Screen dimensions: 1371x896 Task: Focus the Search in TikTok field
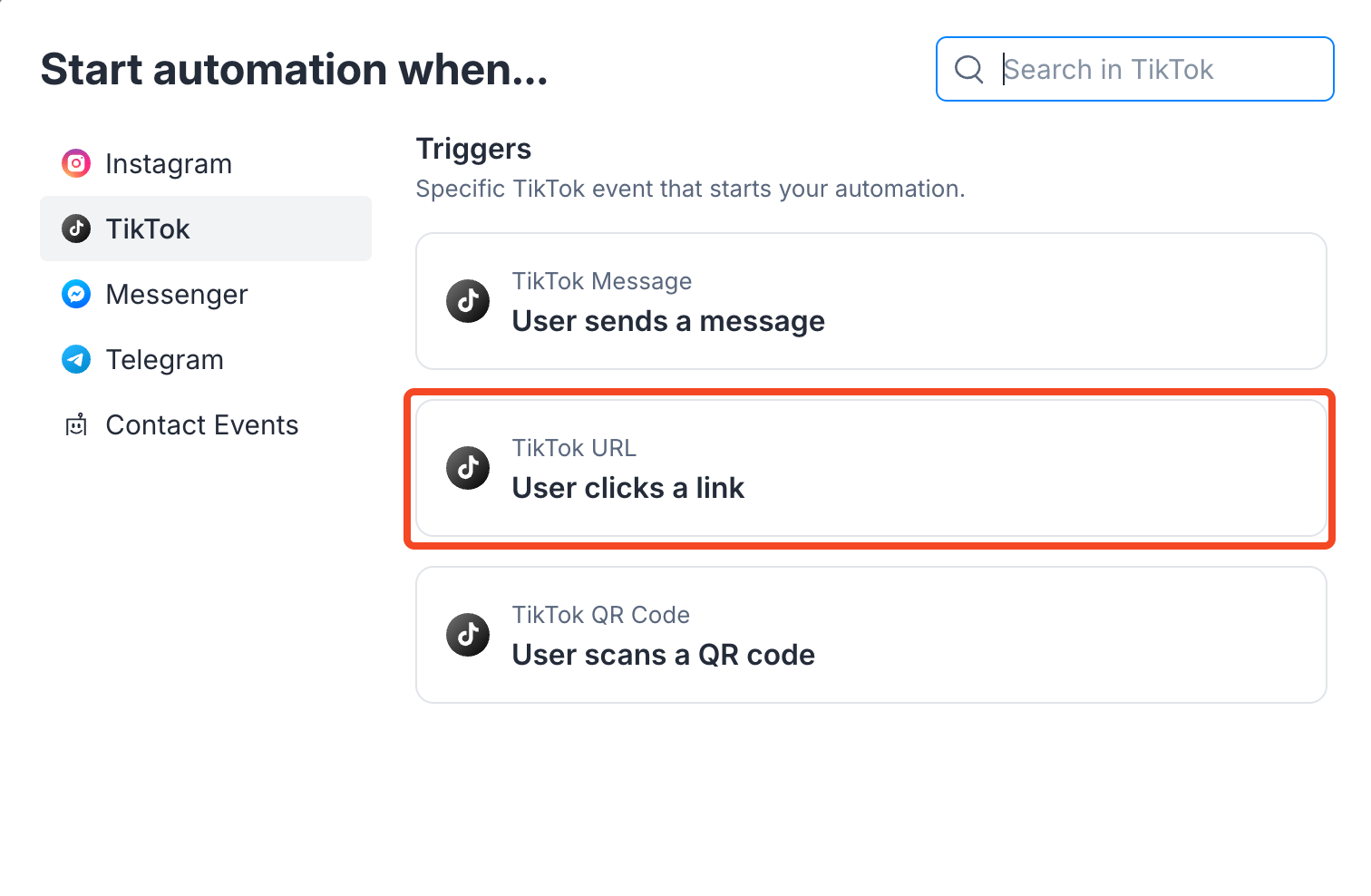1135,69
